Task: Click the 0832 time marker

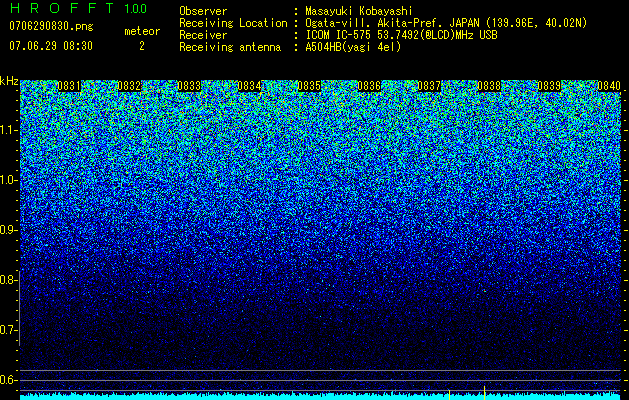Action: [x=129, y=86]
